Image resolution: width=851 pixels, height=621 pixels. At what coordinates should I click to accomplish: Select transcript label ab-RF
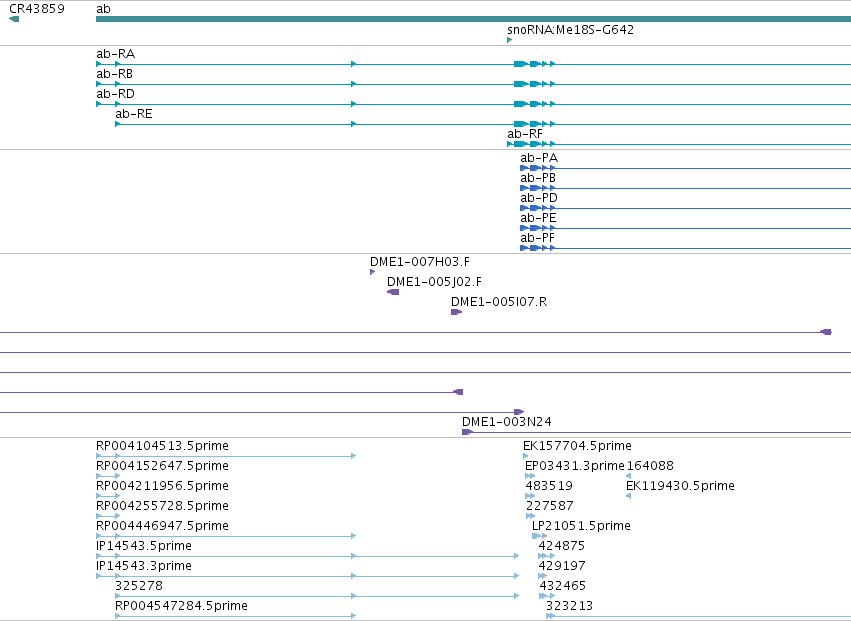coord(525,134)
